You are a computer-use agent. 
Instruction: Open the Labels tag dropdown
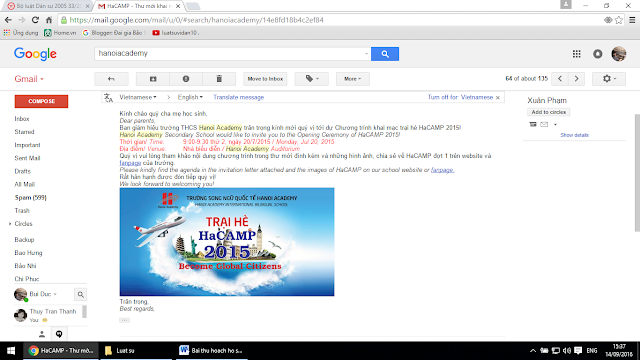pos(311,79)
